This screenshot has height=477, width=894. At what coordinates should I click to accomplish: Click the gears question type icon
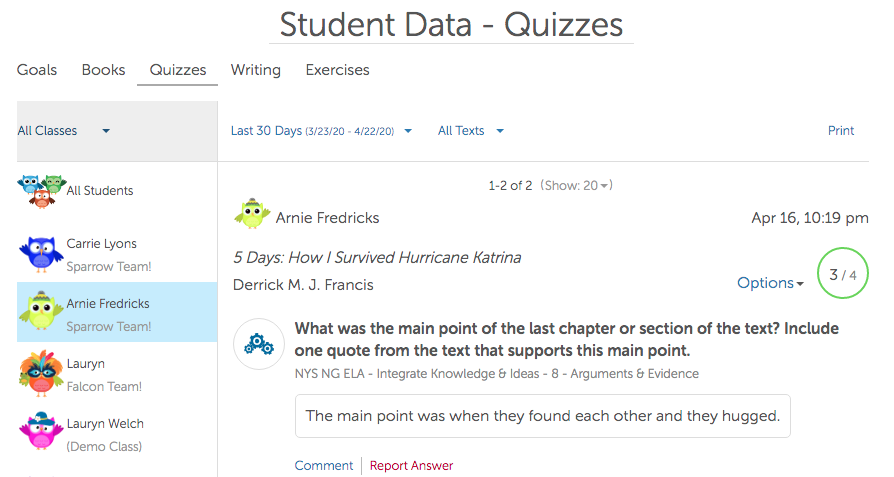tap(259, 345)
